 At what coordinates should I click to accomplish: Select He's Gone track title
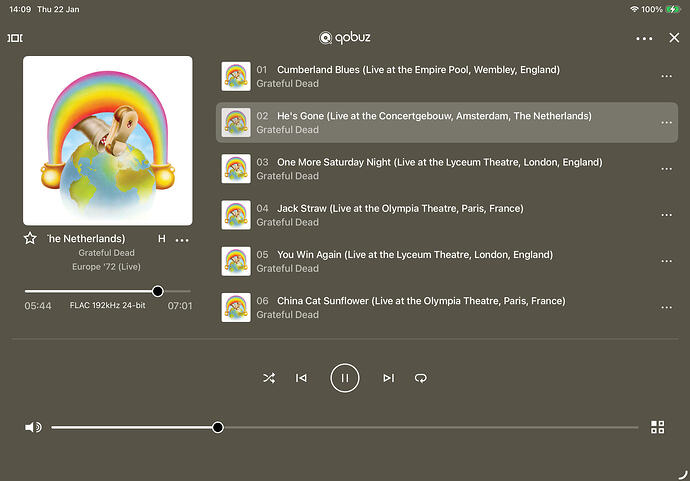point(434,116)
